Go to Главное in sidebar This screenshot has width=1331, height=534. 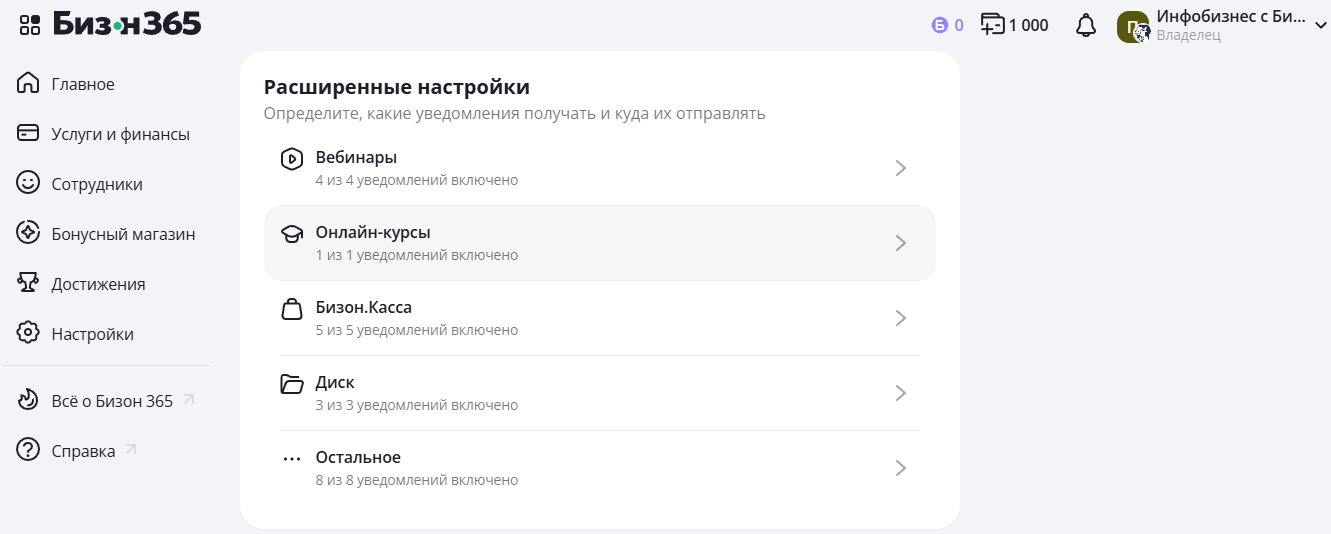[x=82, y=84]
